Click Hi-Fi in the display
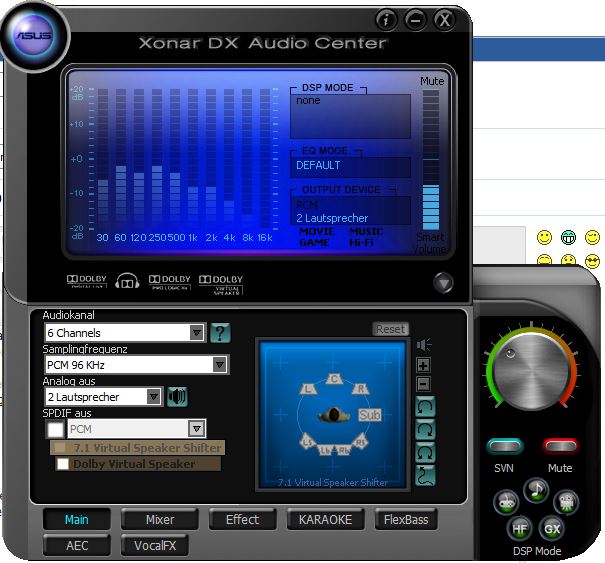 [x=362, y=243]
